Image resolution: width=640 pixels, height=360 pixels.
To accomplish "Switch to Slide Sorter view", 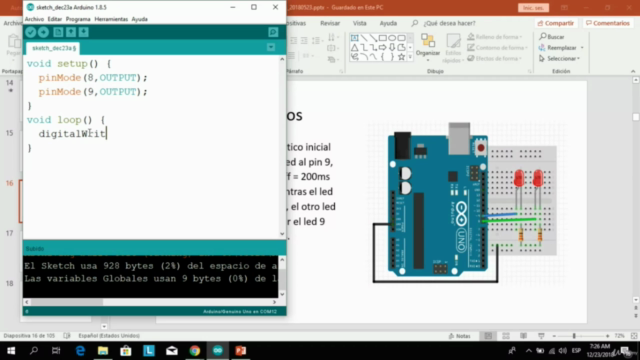I will tap(506, 336).
